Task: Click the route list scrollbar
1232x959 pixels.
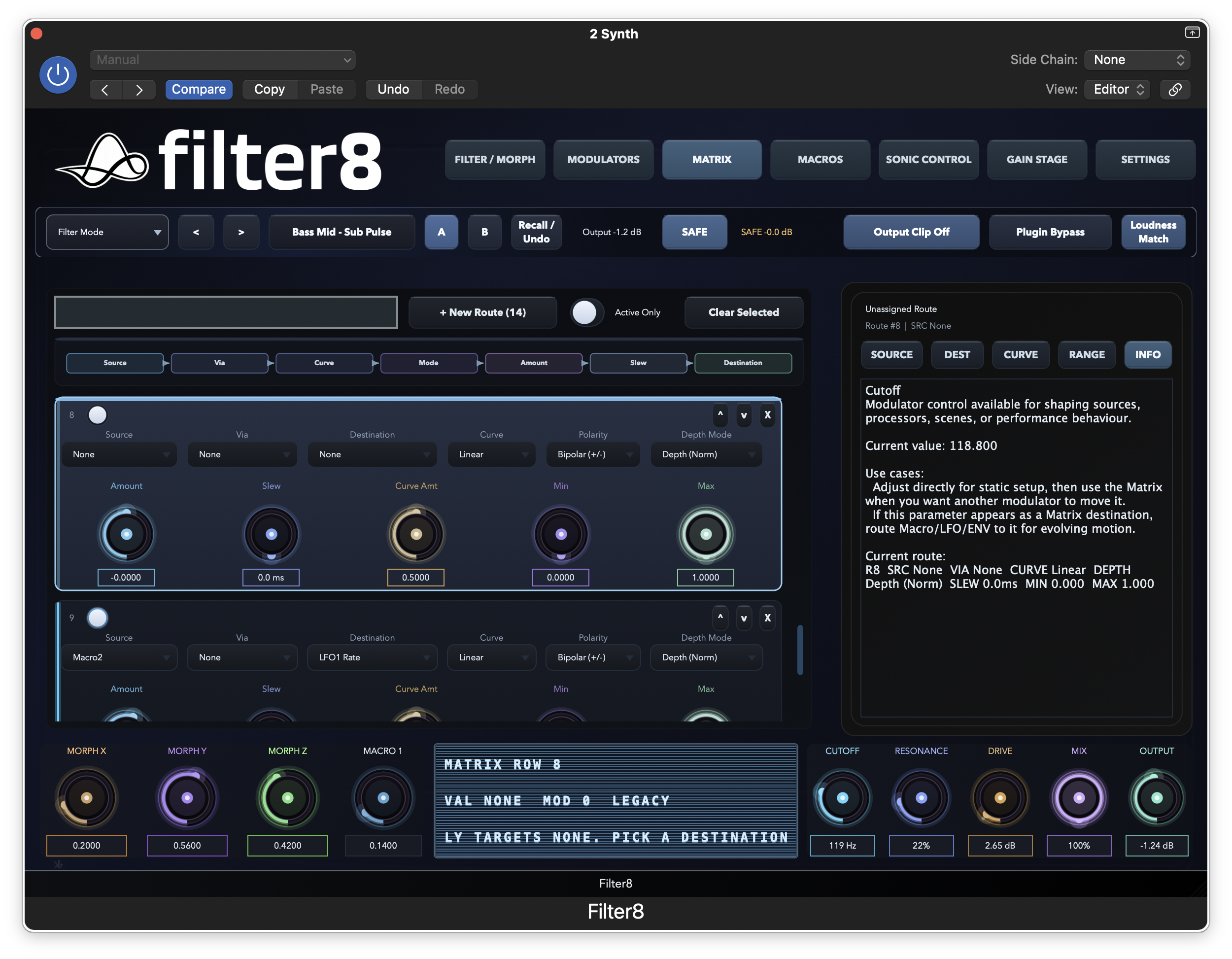Action: point(800,650)
